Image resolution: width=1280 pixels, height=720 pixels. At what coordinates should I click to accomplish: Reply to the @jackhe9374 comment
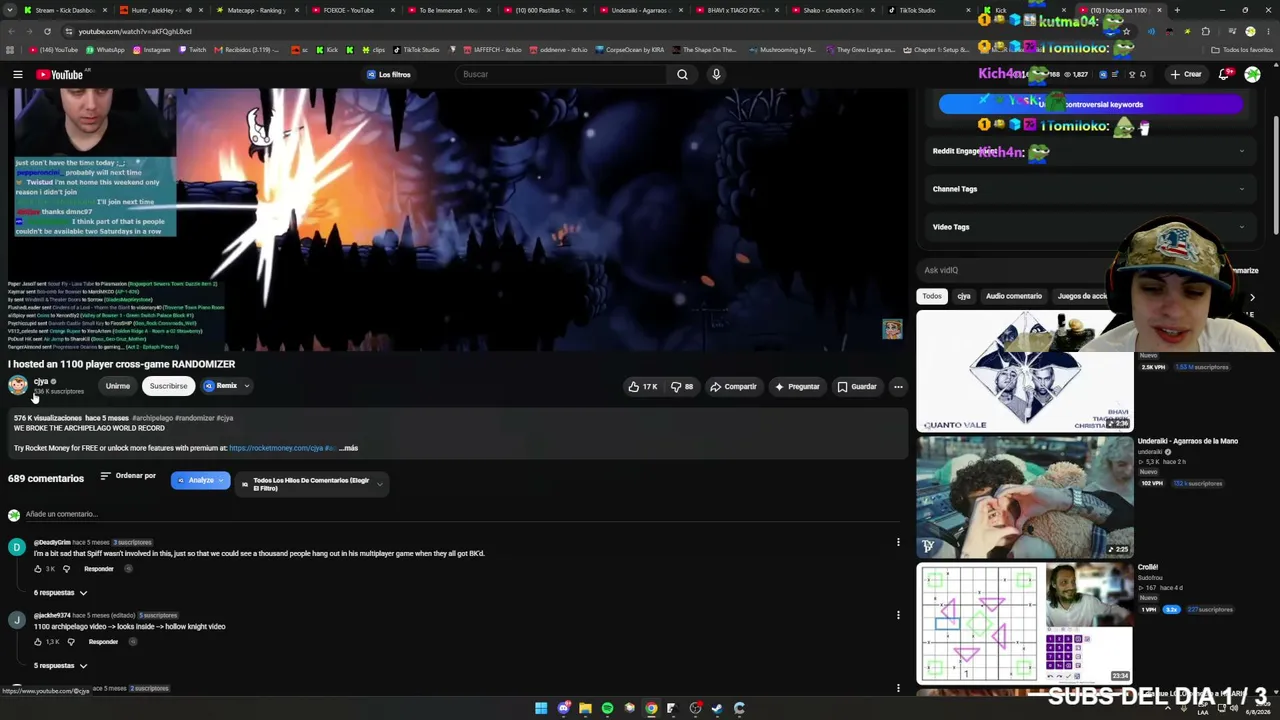pyautogui.click(x=103, y=642)
